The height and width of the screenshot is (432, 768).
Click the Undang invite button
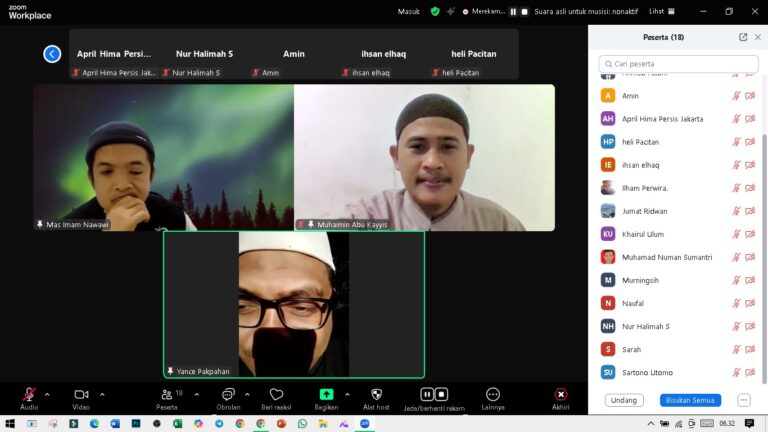[623, 400]
